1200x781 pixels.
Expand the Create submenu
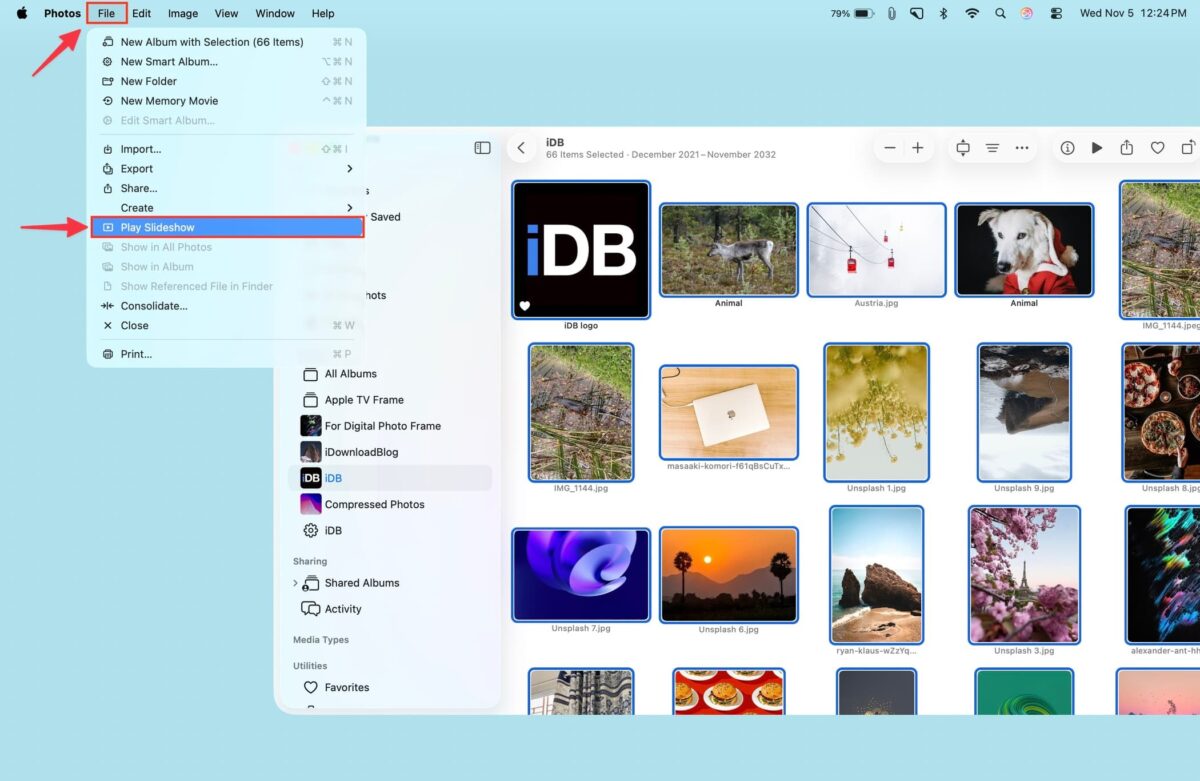click(x=227, y=208)
